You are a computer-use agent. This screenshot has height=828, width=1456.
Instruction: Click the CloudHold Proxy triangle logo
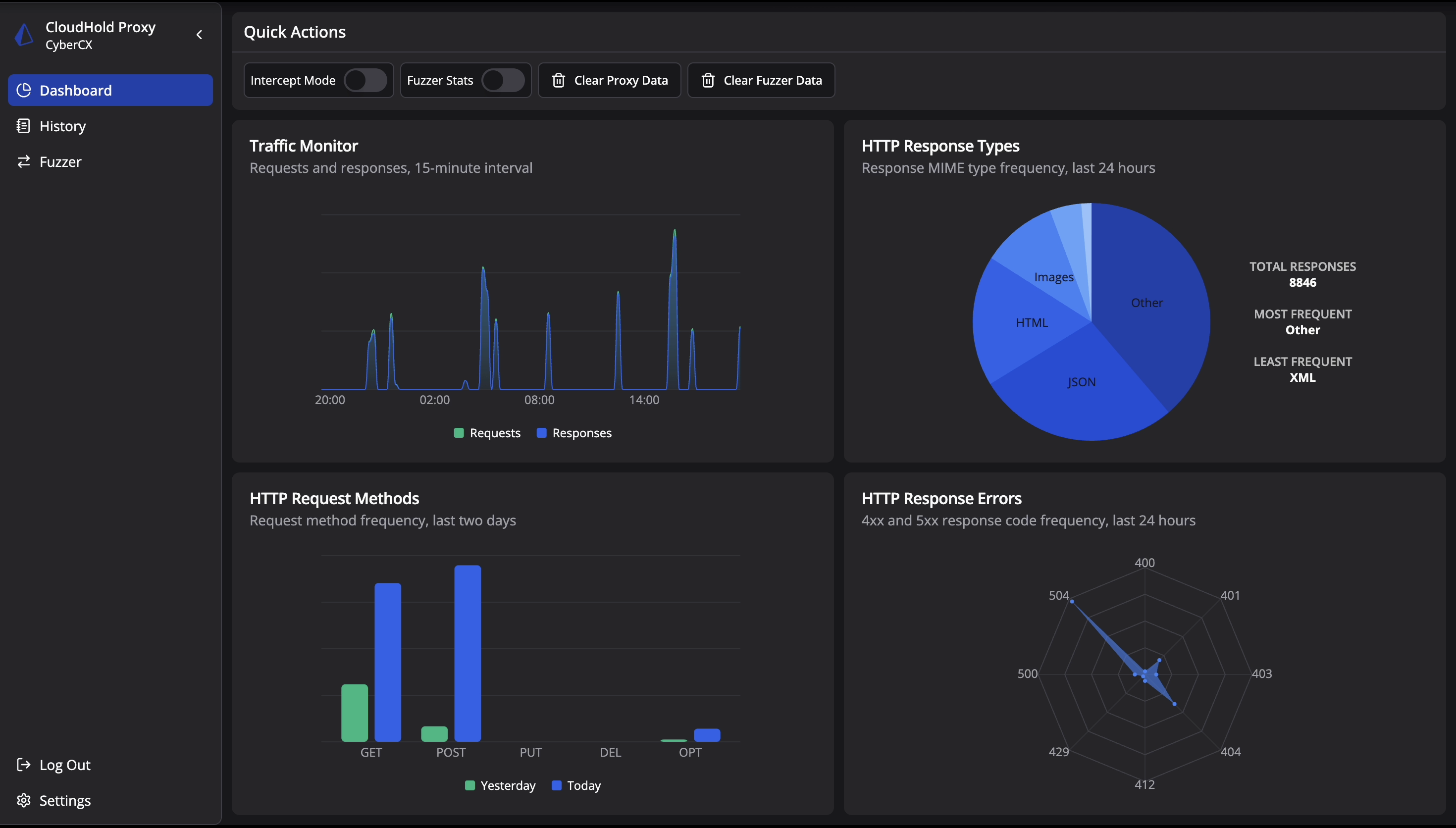click(x=23, y=35)
